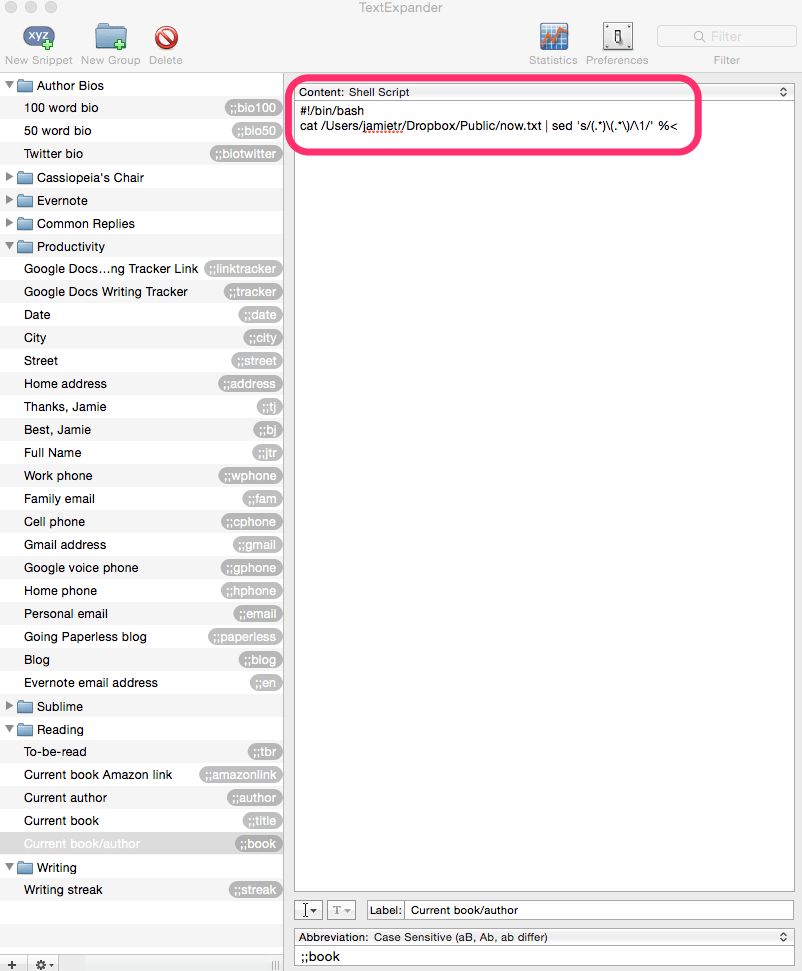The height and width of the screenshot is (971, 802).
Task: Open the gear action menu at bottom
Action: (x=44, y=964)
